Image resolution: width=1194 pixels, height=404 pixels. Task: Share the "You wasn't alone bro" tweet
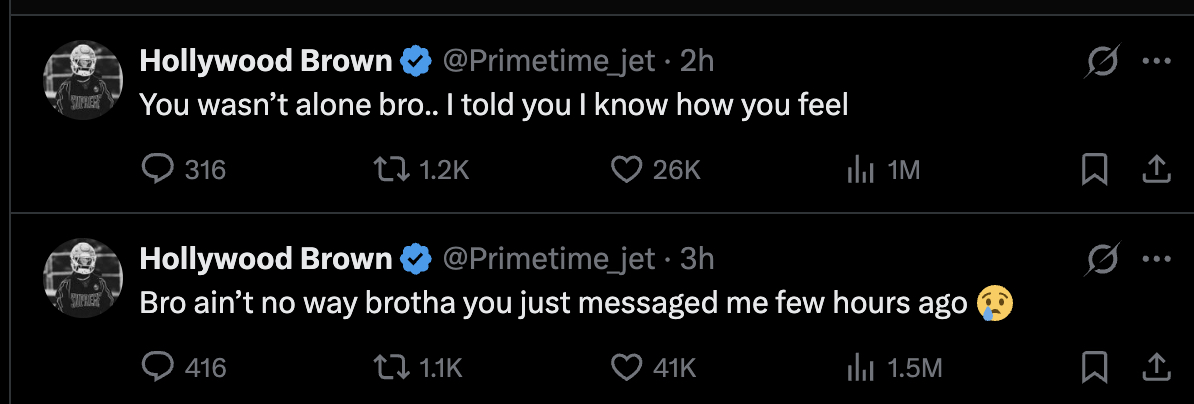[x=1156, y=171]
